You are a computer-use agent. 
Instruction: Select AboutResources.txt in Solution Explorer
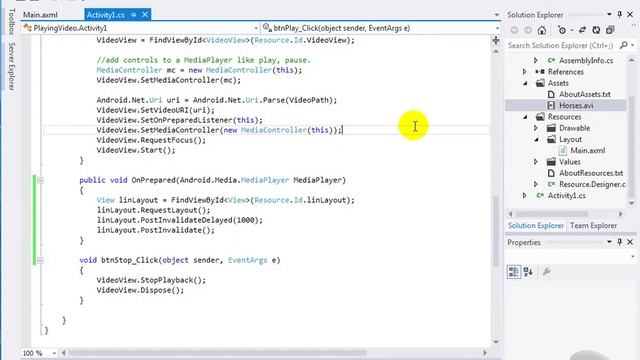tap(591, 173)
